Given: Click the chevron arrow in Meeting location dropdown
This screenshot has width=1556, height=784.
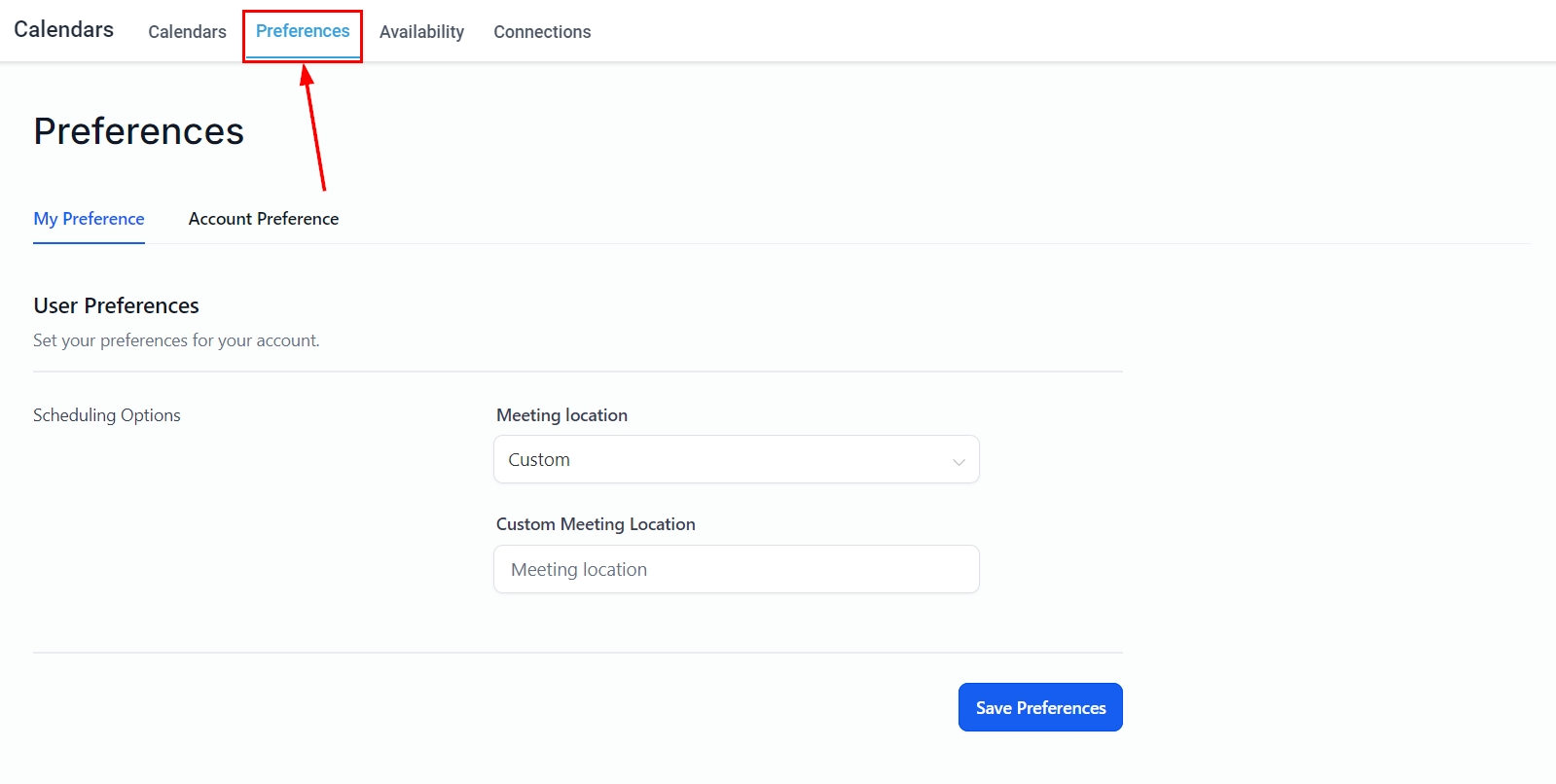Looking at the screenshot, I should click(x=959, y=461).
